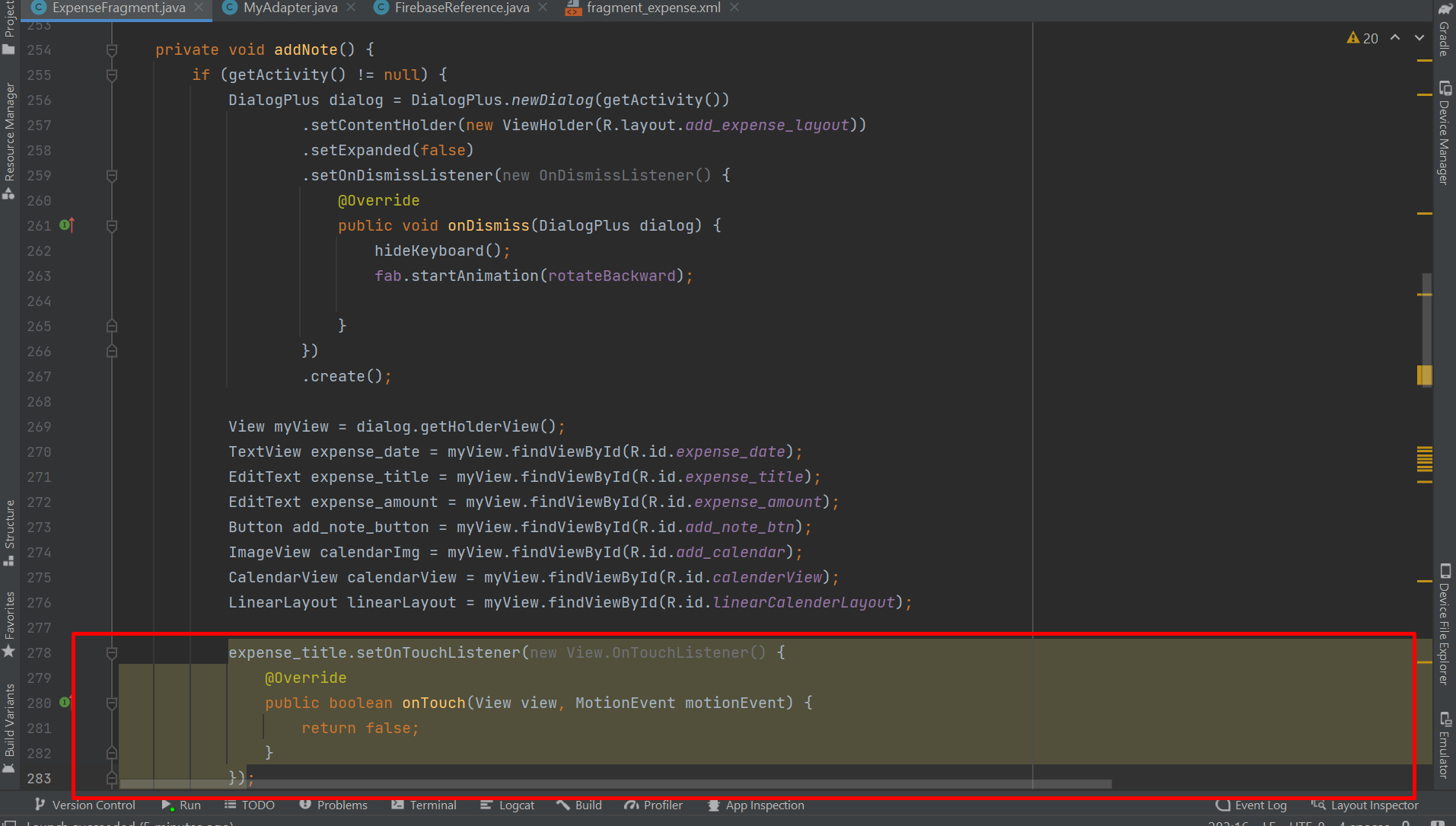1456x826 pixels.
Task: Go to next highlighted error arrow
Action: [1419, 37]
